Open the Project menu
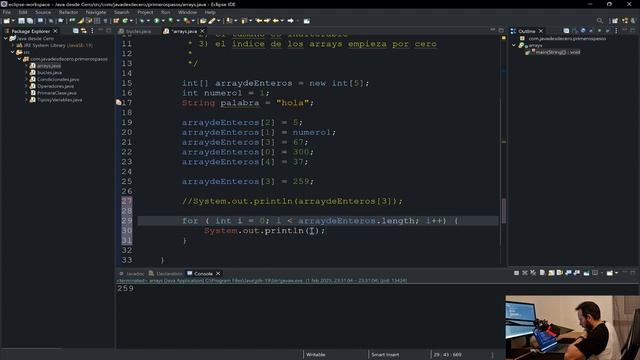The height and width of the screenshot is (360, 640). (145, 12)
